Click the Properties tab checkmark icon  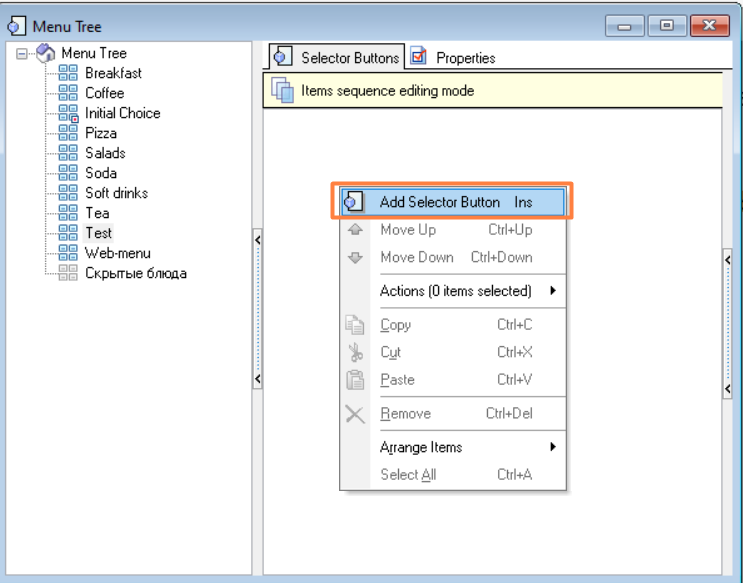point(419,57)
